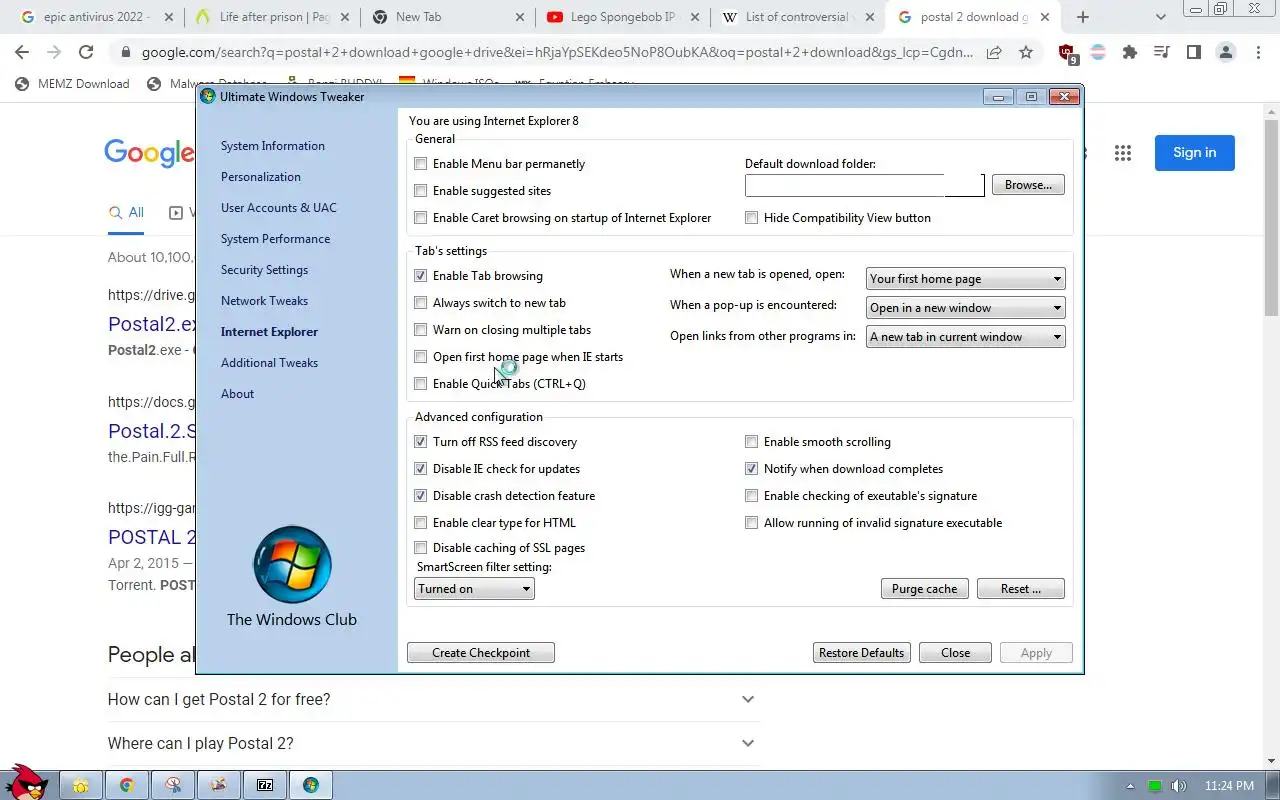Bookmark this page with the star icon

point(1026,53)
